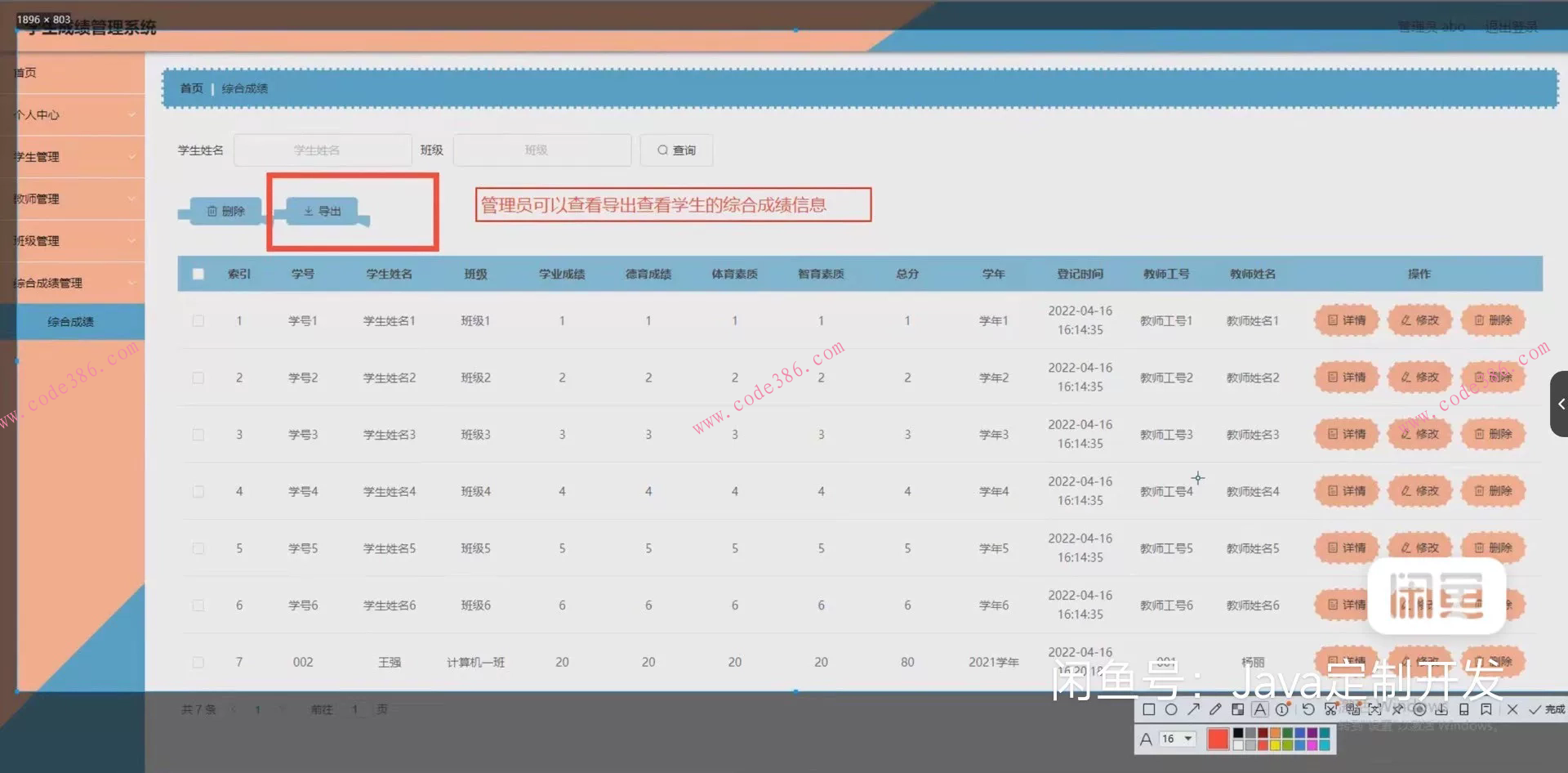This screenshot has height=773, width=1568.
Task: Click the screen record icon
Action: point(1419,709)
